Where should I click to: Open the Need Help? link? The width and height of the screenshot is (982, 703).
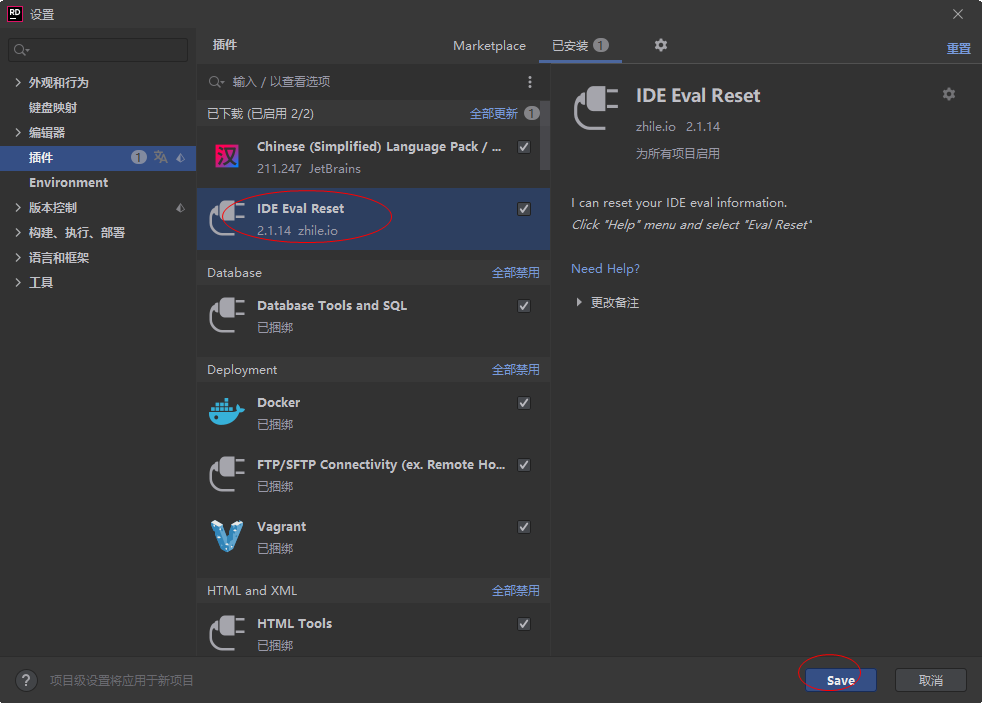point(605,269)
